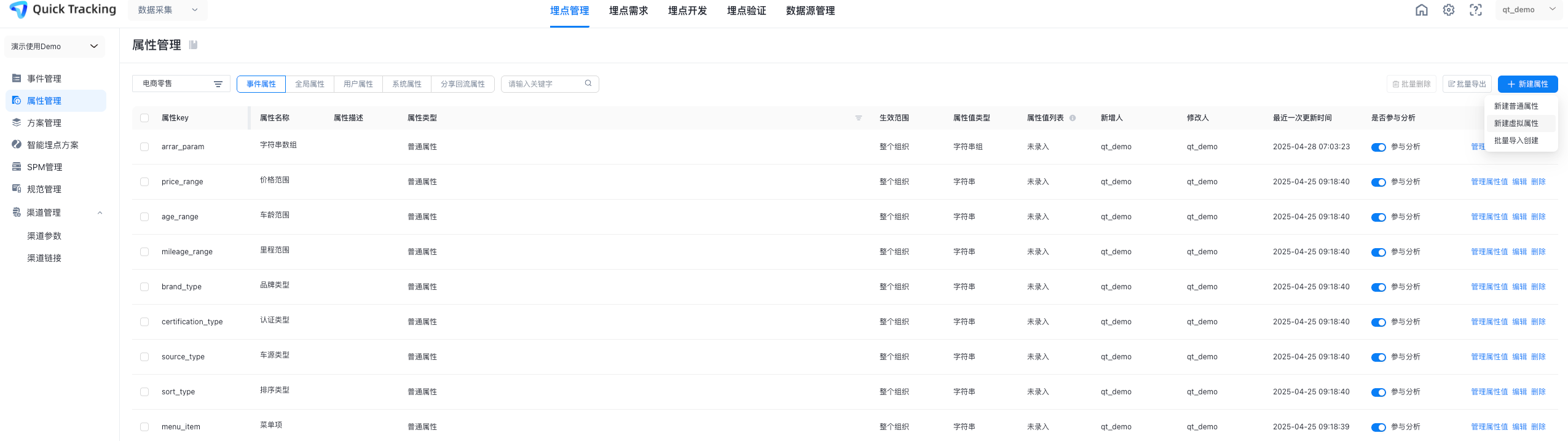Choose 批量导入创建 from dropdown menu

click(x=1521, y=141)
